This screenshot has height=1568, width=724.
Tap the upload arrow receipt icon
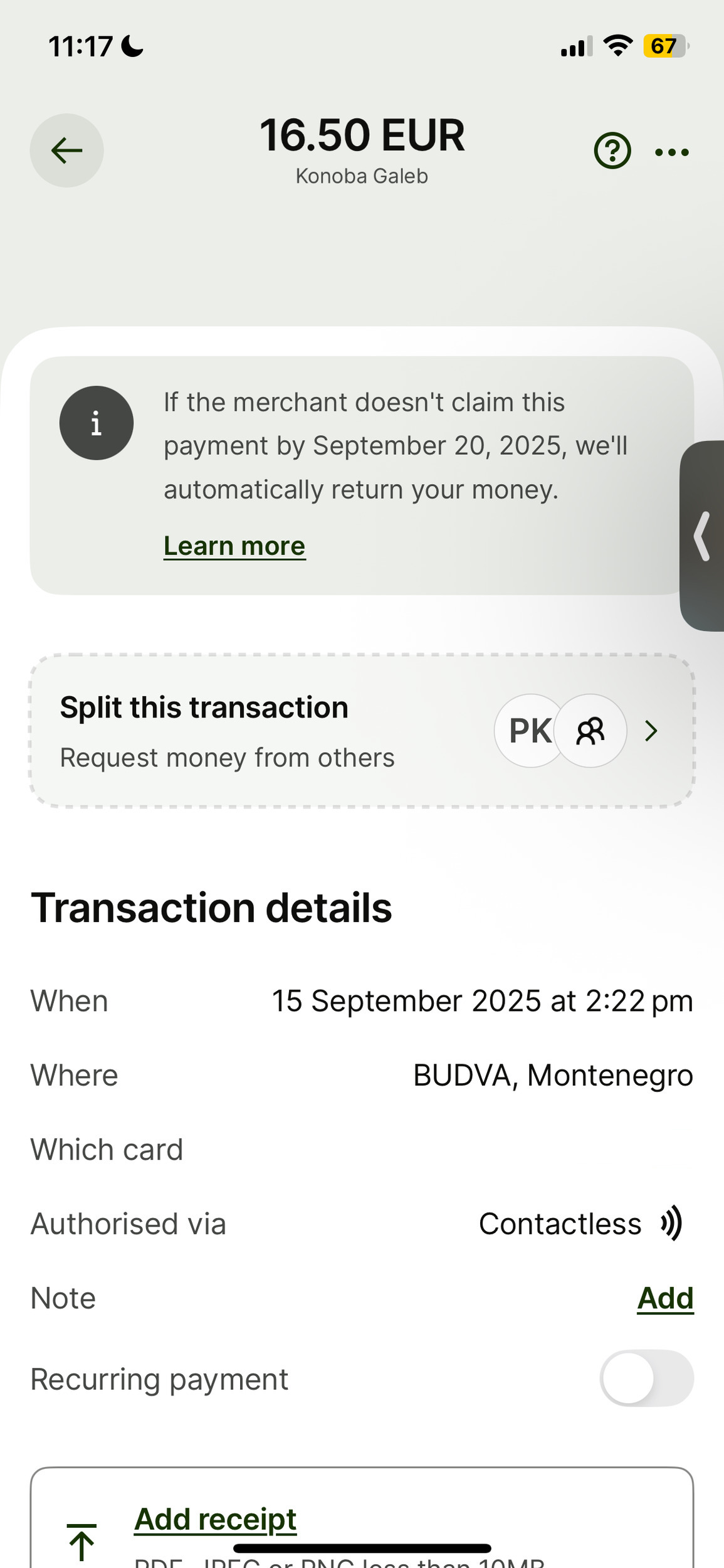[x=82, y=1542]
